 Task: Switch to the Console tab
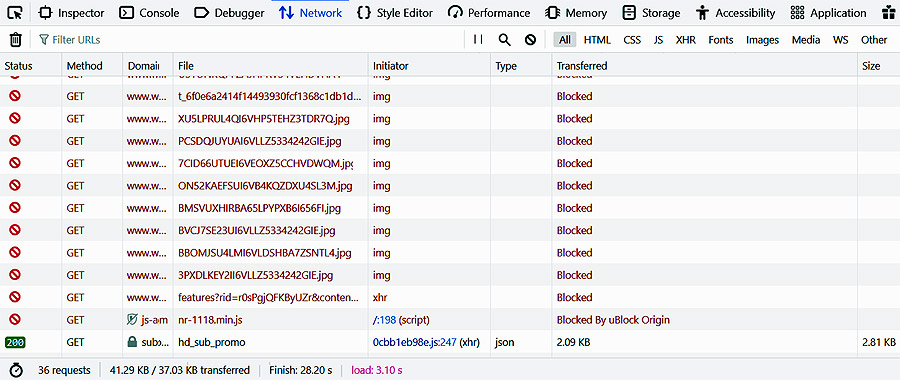tap(149, 13)
